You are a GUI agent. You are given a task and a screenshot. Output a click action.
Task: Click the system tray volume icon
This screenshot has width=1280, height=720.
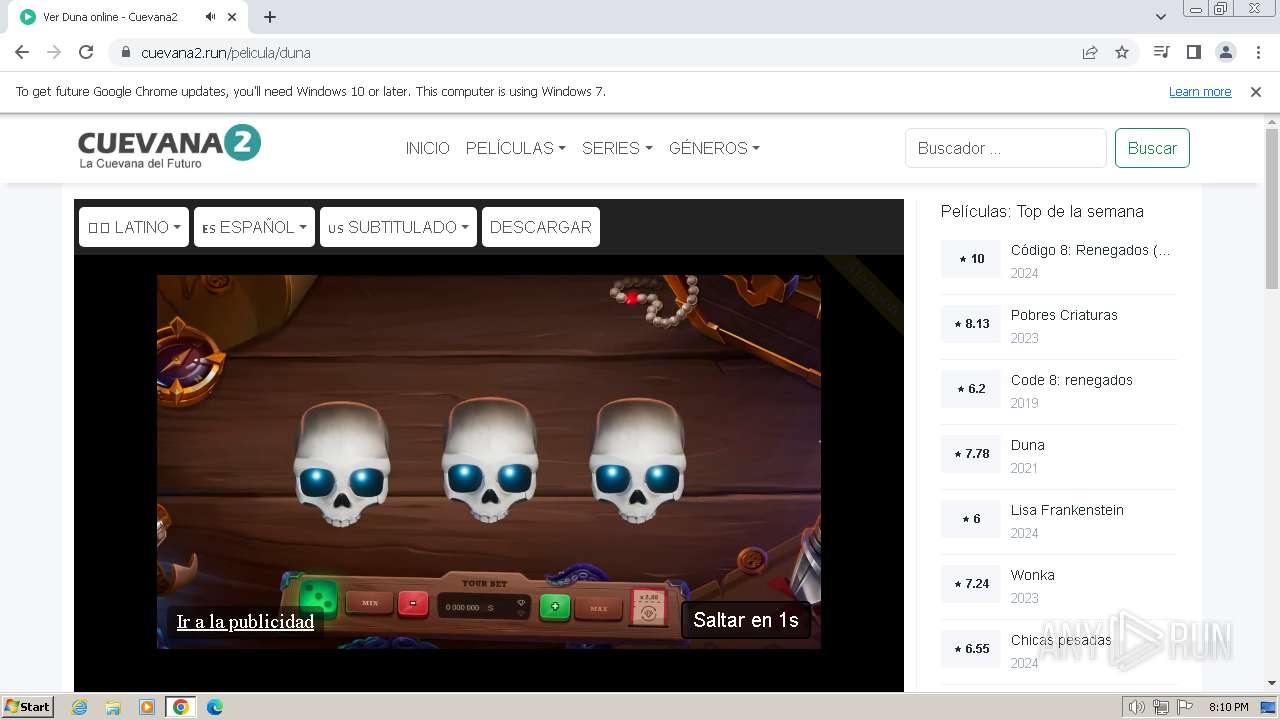click(1137, 707)
